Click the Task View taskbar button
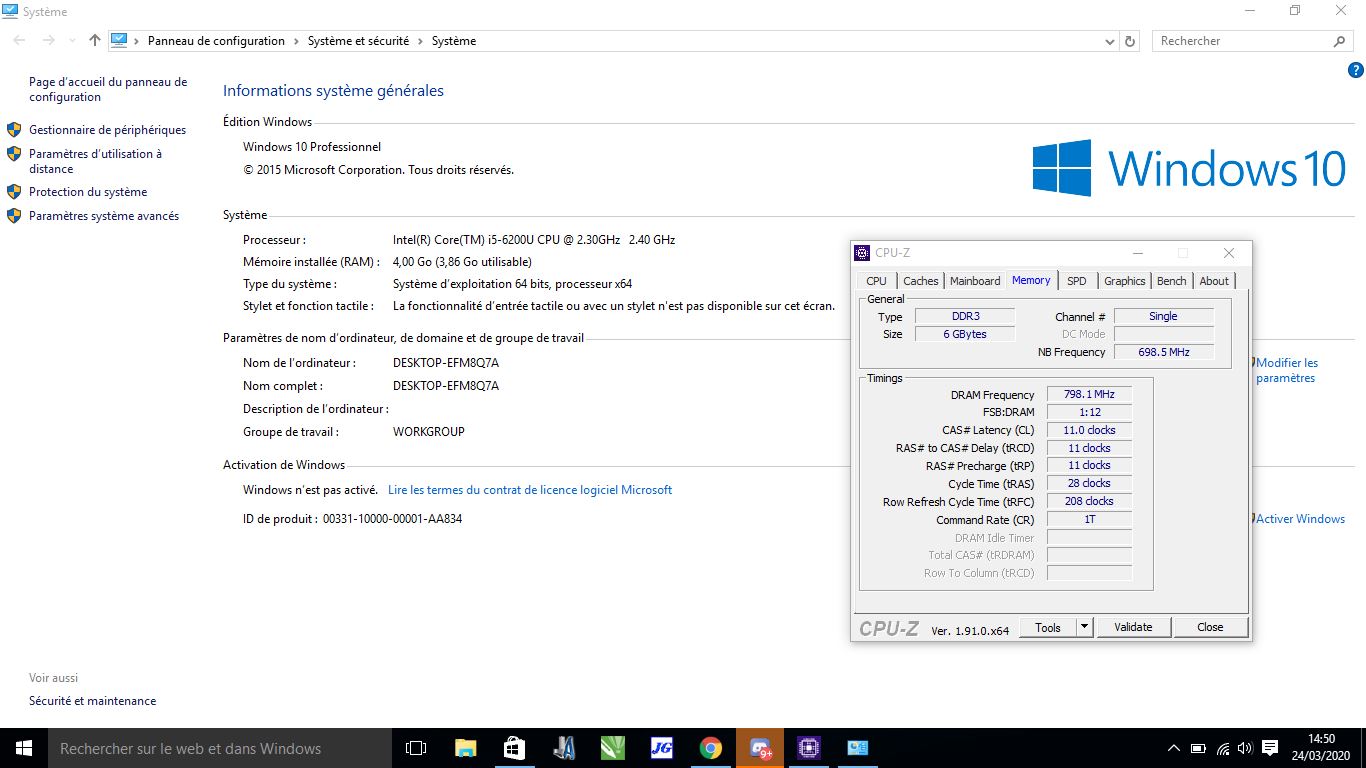 click(416, 748)
